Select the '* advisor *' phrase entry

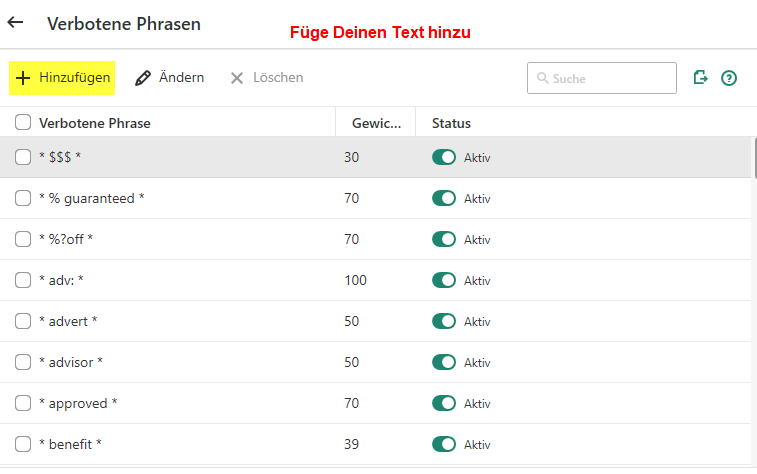tap(71, 362)
